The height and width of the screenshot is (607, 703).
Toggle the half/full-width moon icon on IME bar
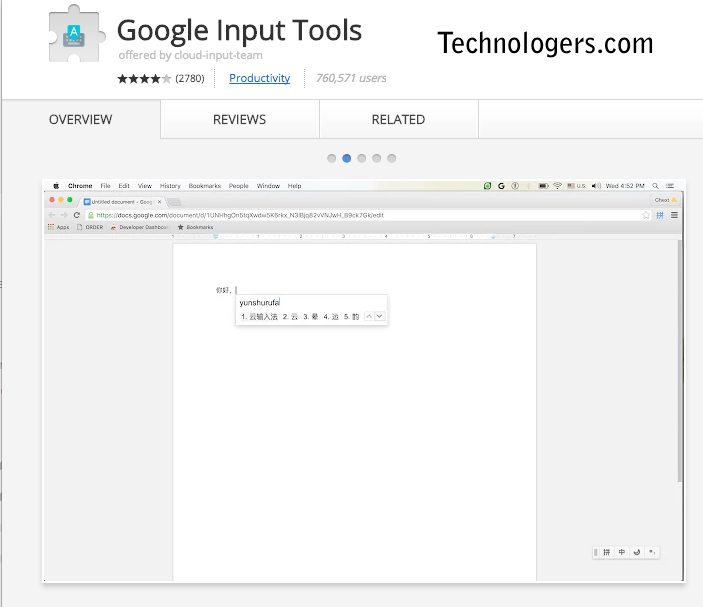tap(637, 552)
